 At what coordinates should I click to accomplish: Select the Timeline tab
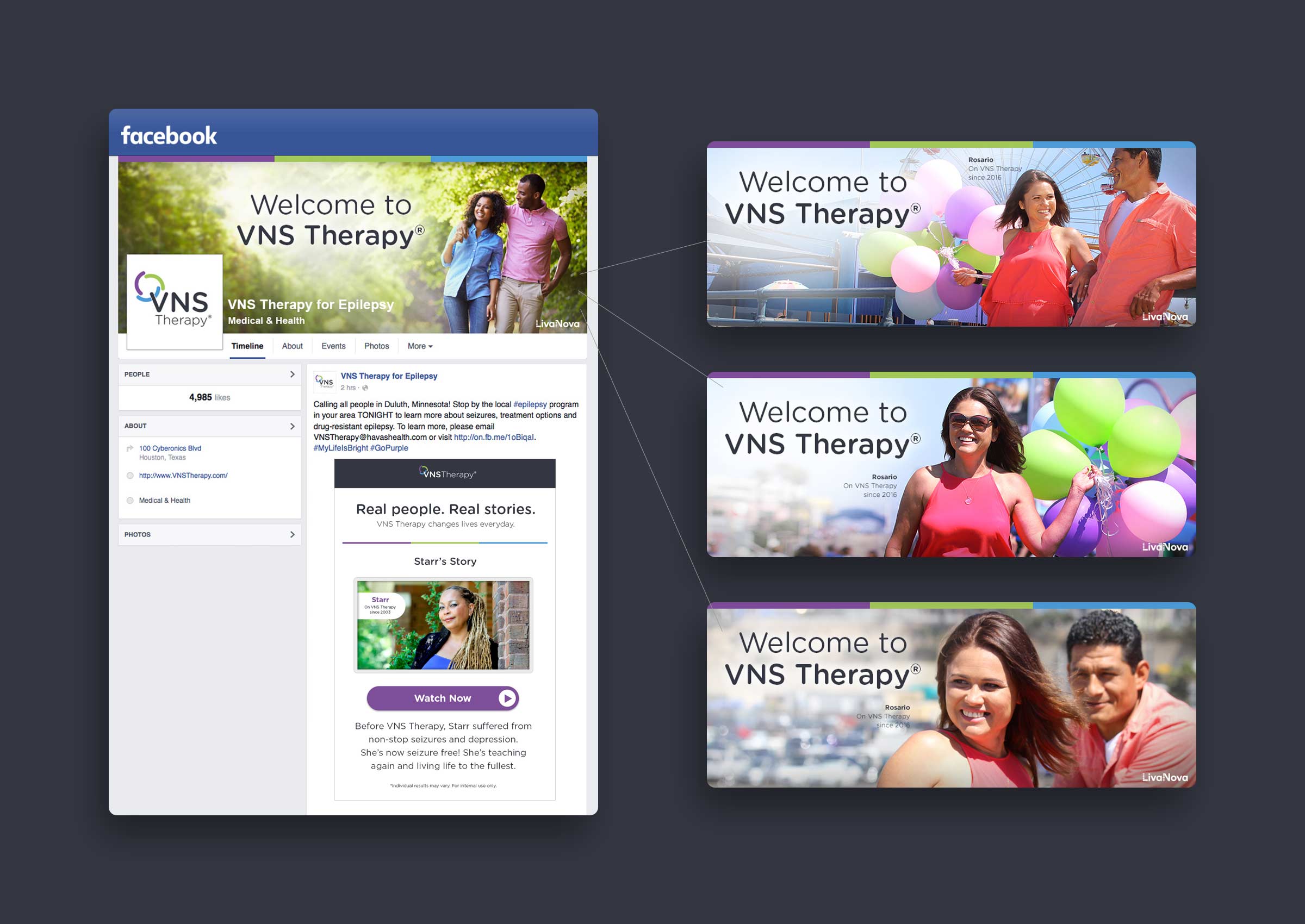click(247, 346)
